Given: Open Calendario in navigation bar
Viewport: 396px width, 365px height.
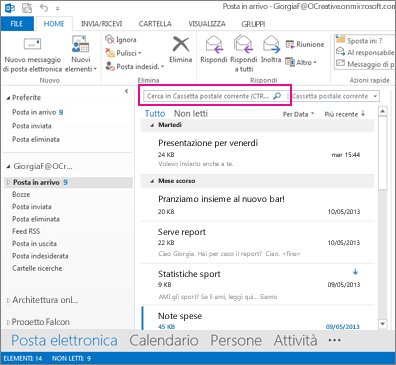Looking at the screenshot, I should [164, 340].
